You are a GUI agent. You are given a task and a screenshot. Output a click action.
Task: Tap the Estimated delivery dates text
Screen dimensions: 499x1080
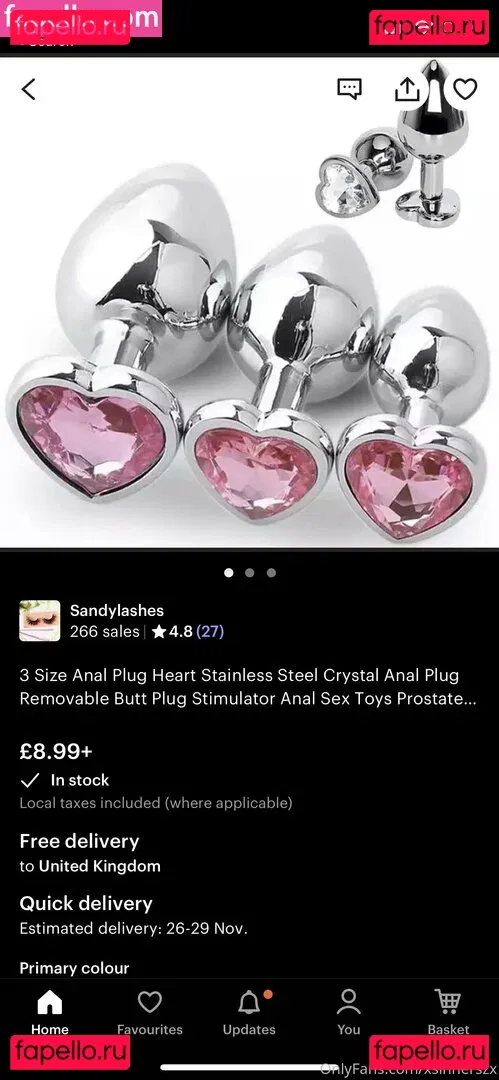coord(133,928)
